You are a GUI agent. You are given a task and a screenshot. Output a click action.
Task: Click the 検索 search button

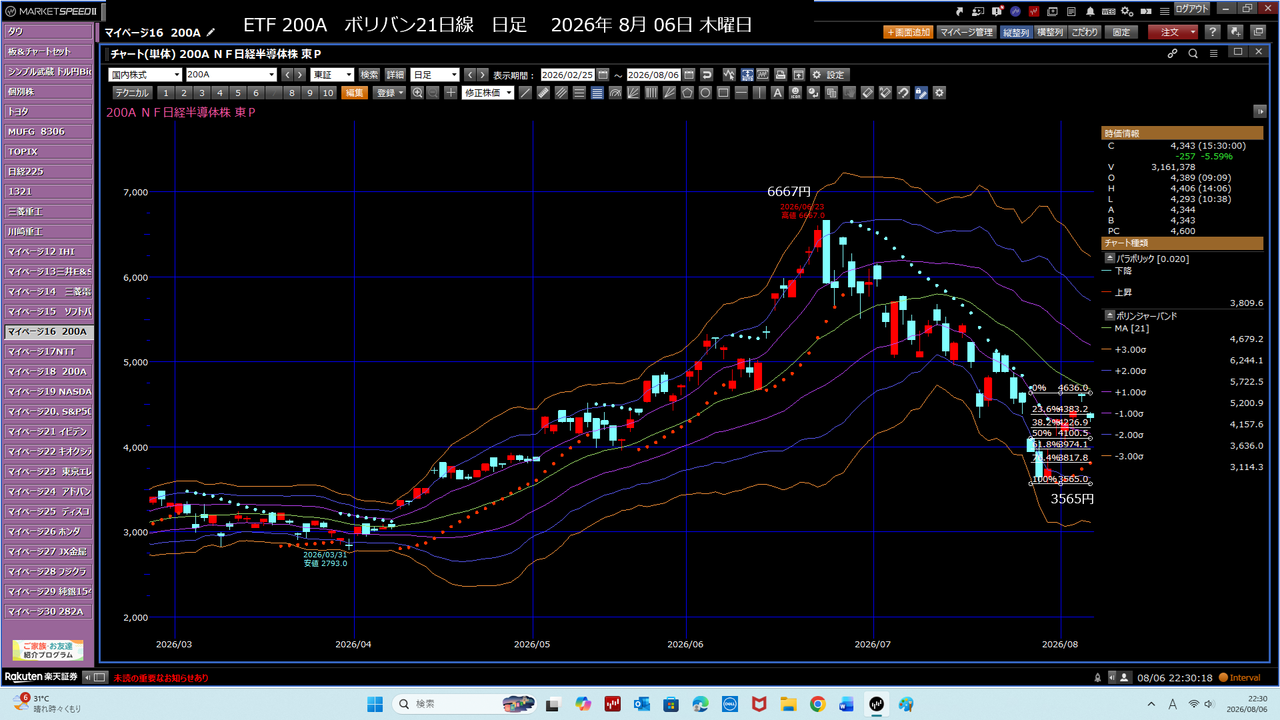tap(370, 75)
